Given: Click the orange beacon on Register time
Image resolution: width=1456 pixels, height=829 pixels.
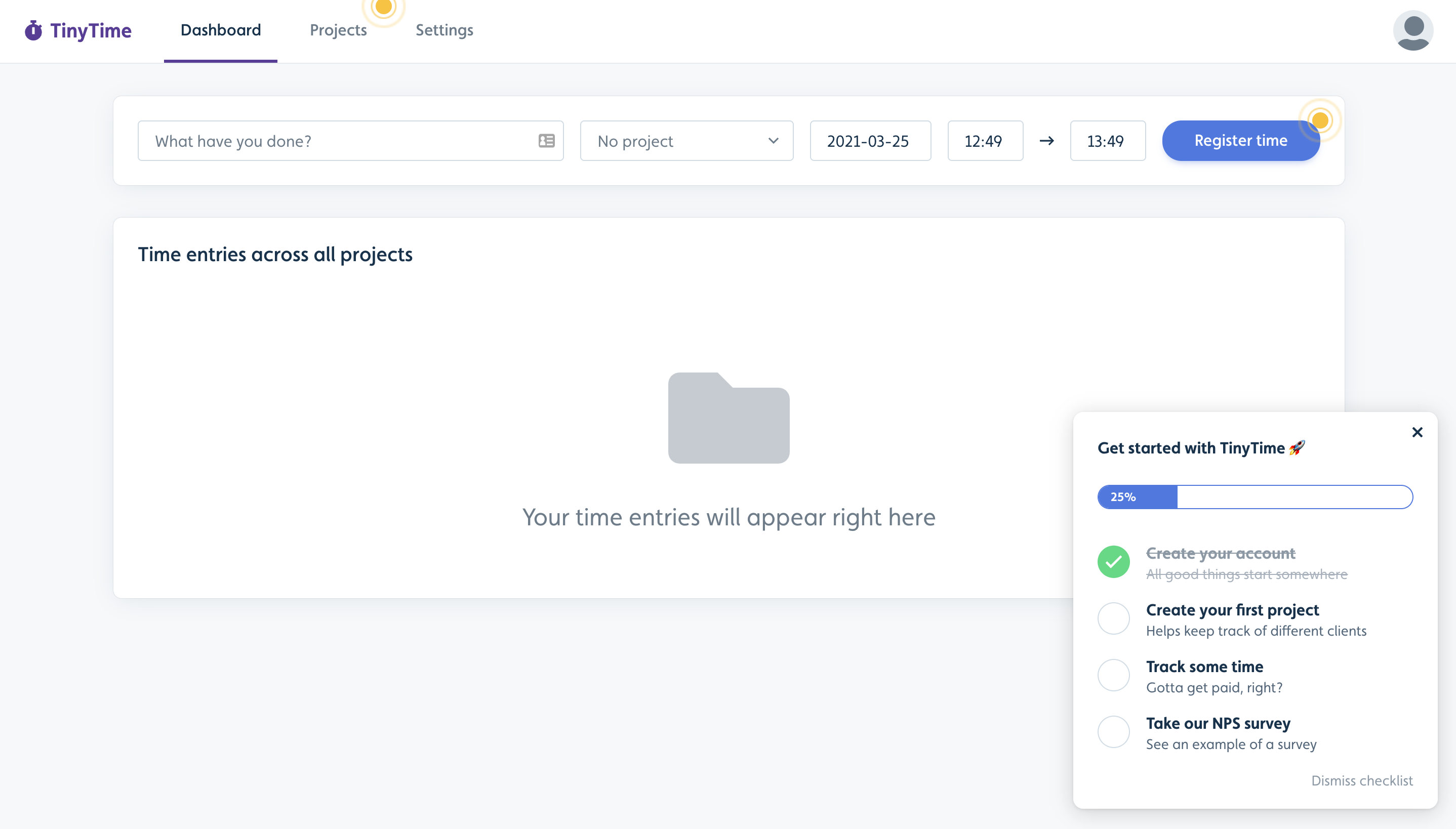Looking at the screenshot, I should (x=1319, y=120).
